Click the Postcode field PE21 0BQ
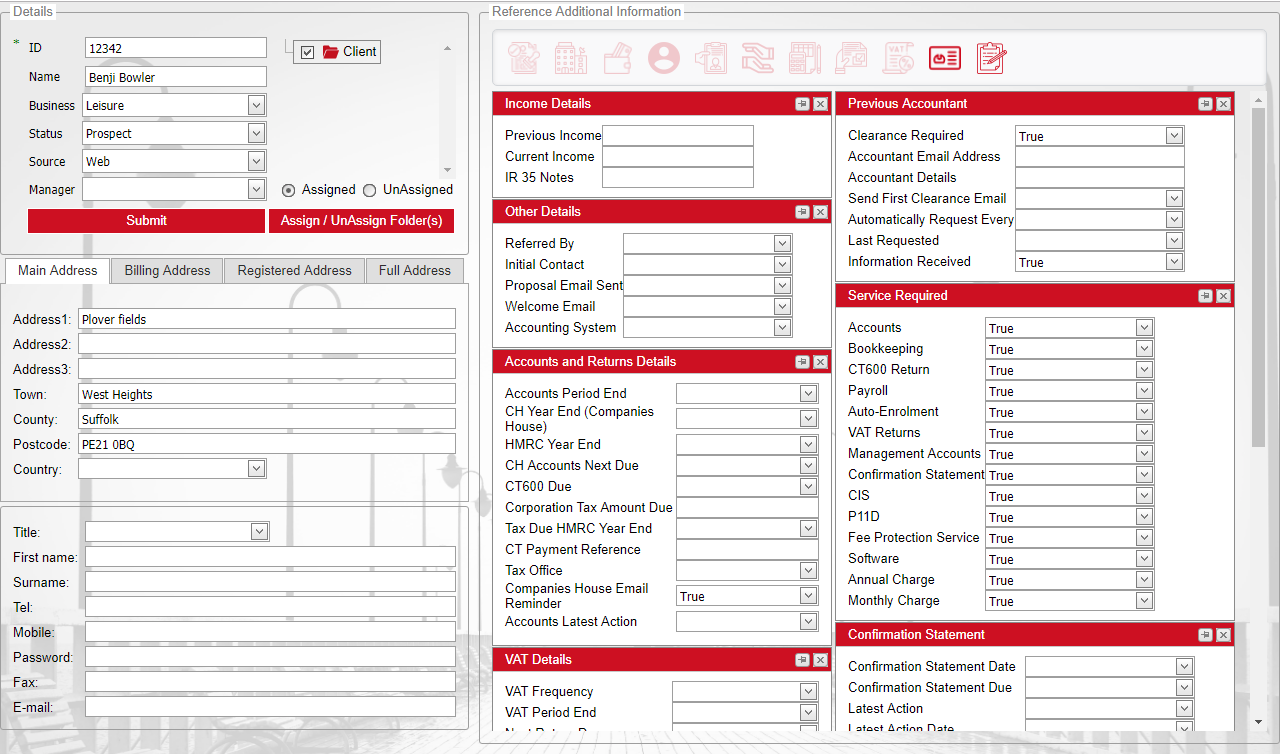The width and height of the screenshot is (1280, 754). tap(267, 444)
